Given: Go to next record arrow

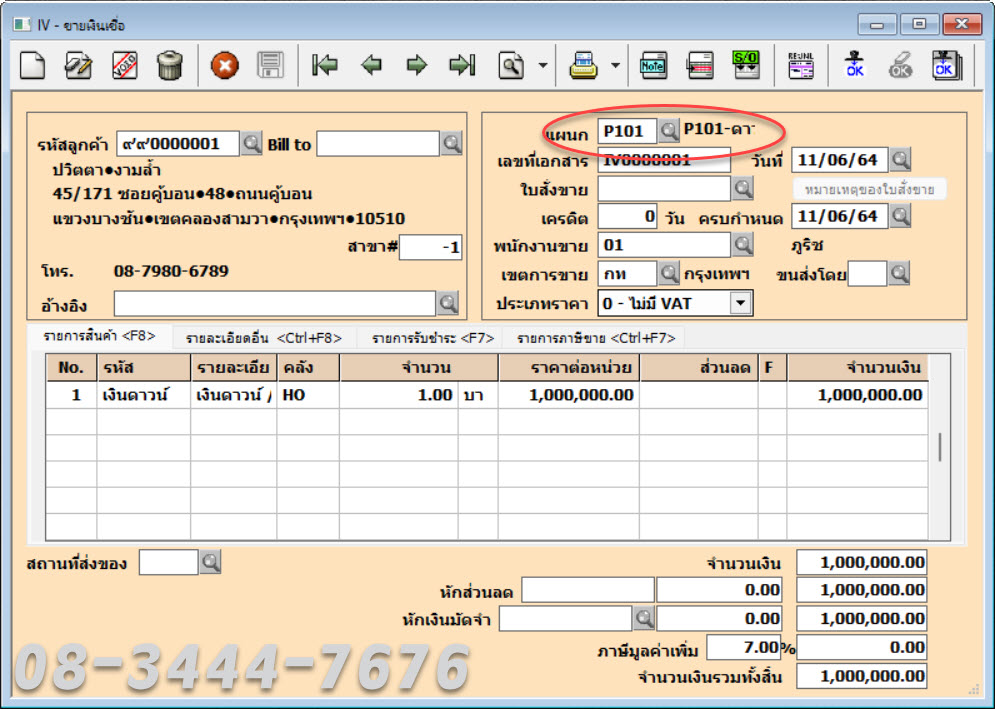Looking at the screenshot, I should (x=417, y=65).
